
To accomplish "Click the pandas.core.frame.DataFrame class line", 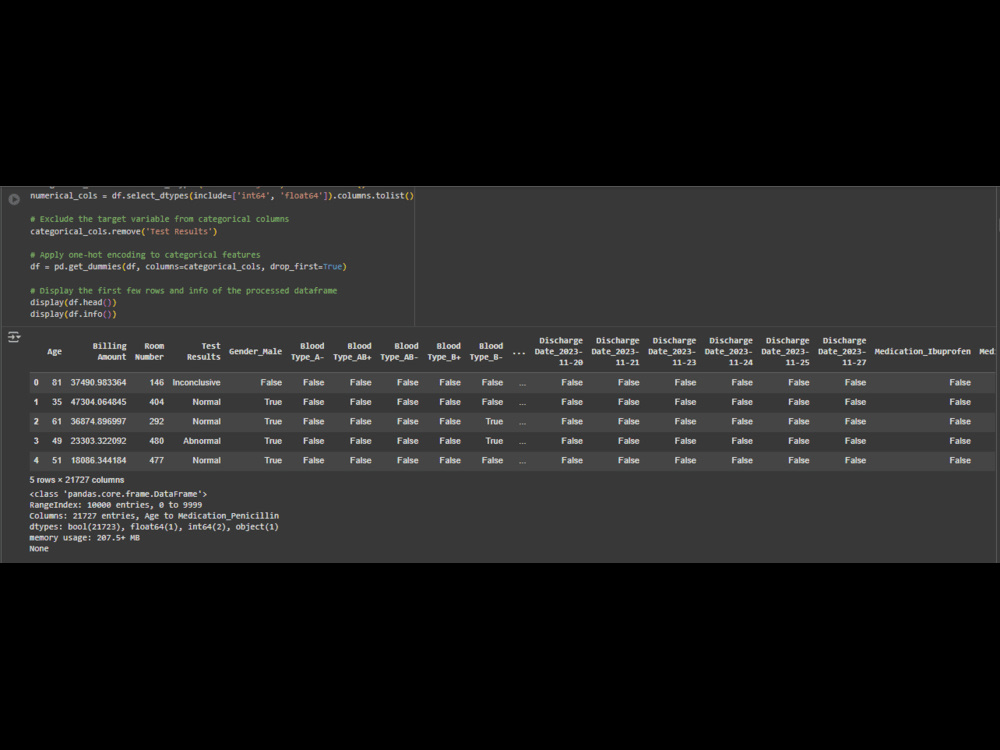I will pos(118,494).
